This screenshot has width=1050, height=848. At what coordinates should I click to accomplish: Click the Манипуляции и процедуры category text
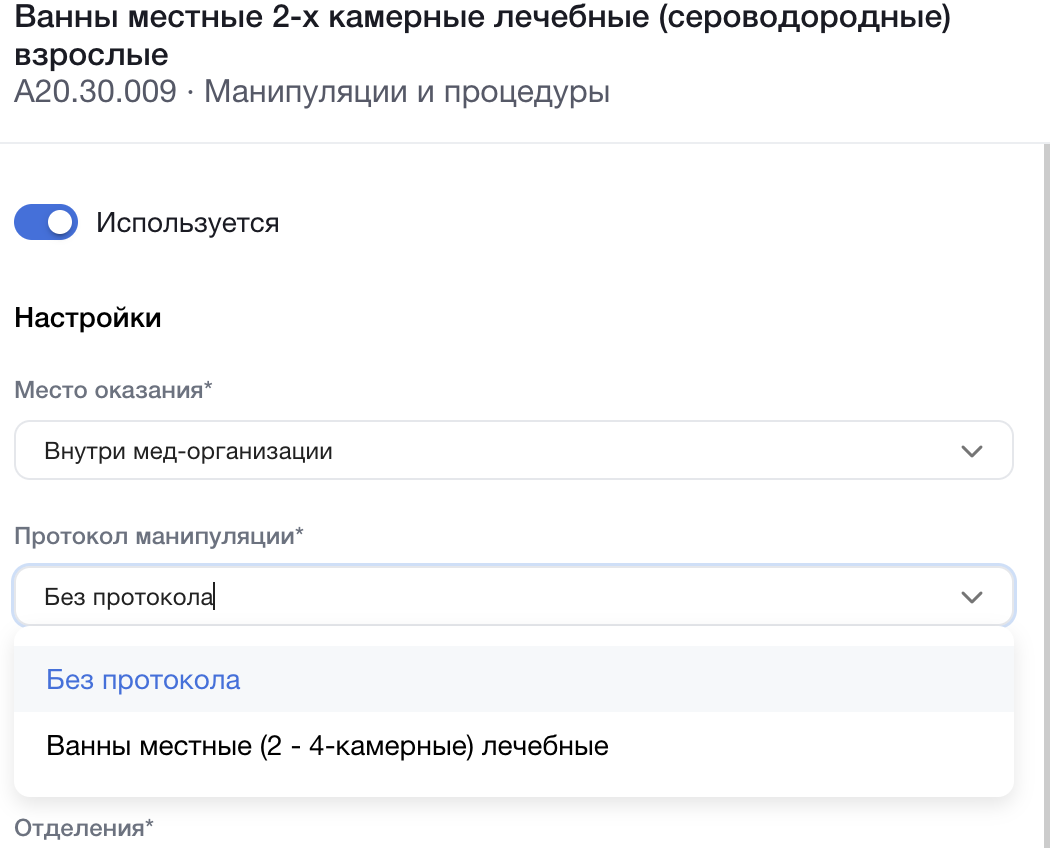pos(407,92)
